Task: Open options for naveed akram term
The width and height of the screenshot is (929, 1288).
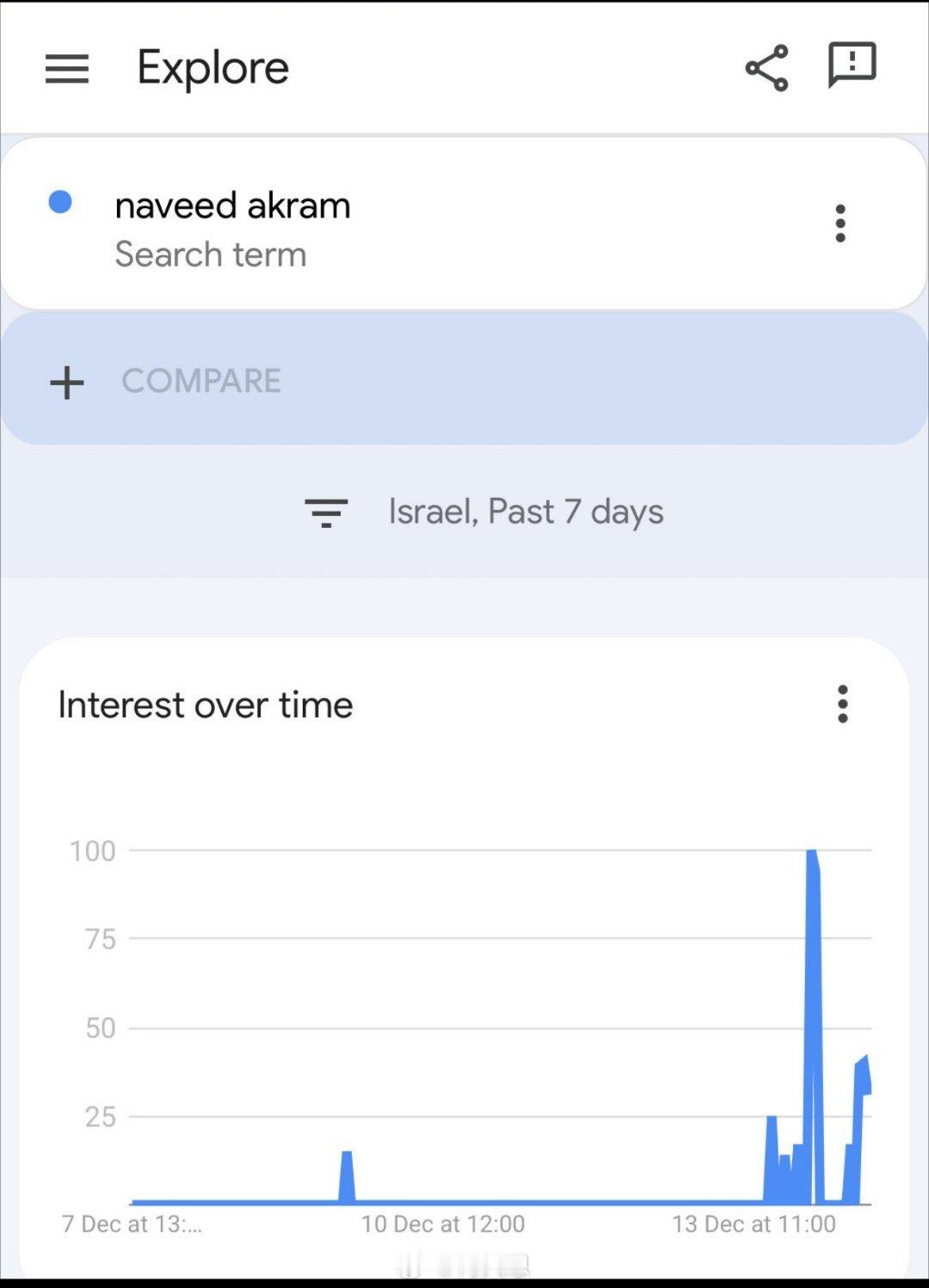Action: pos(840,224)
